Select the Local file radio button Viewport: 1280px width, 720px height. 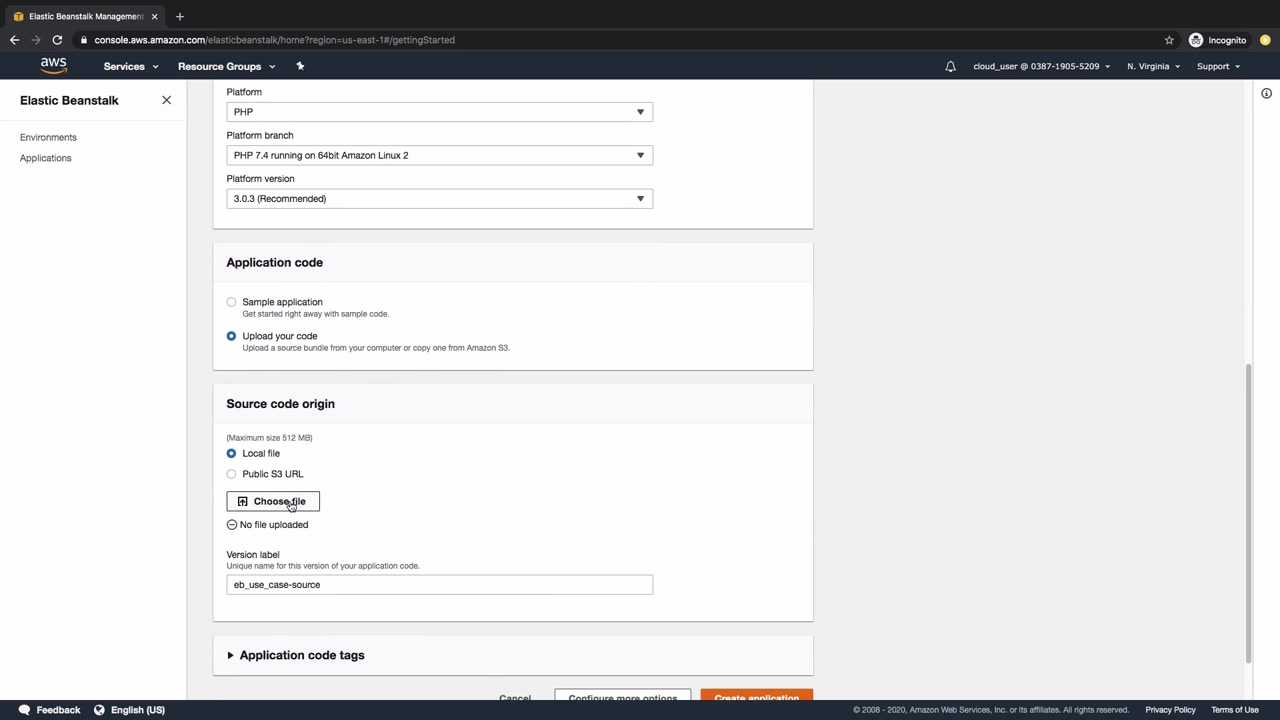[231, 453]
